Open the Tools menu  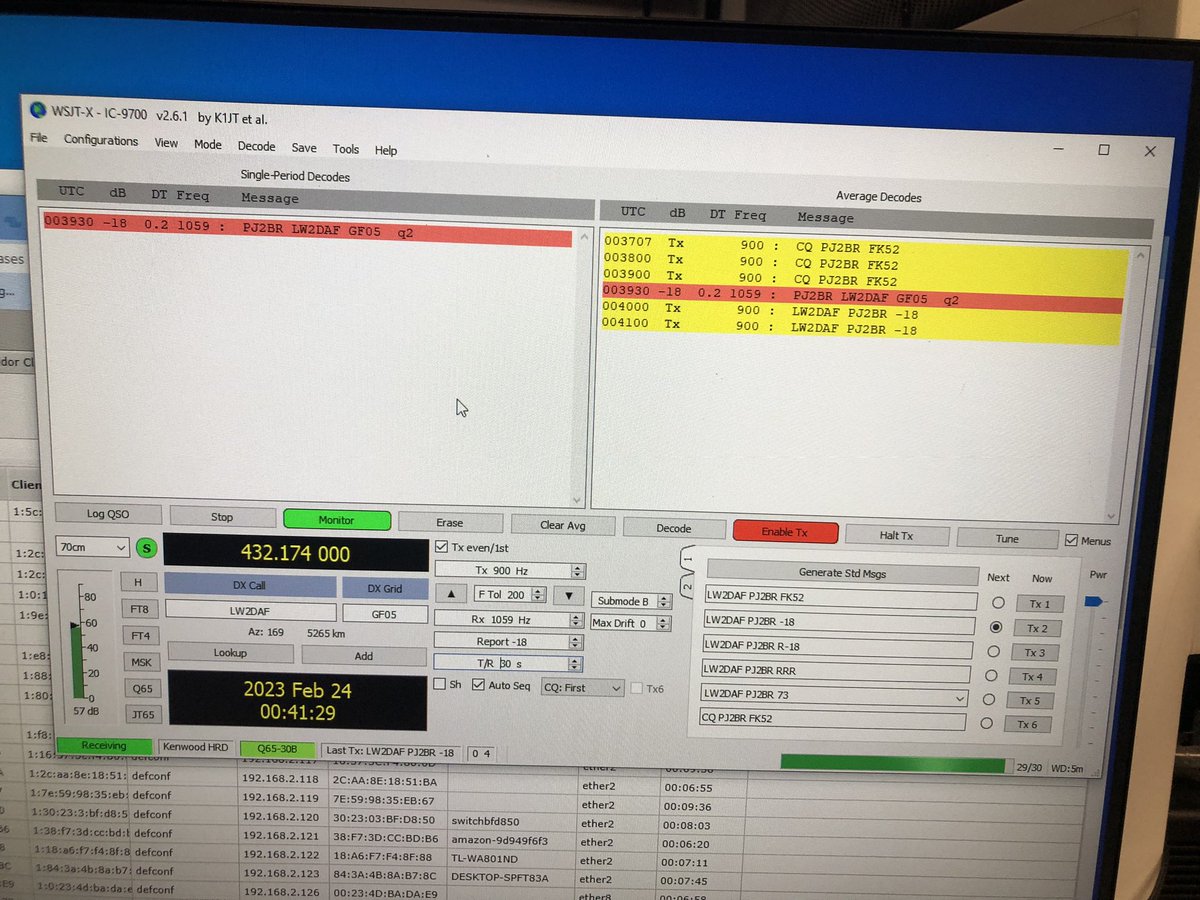(346, 149)
